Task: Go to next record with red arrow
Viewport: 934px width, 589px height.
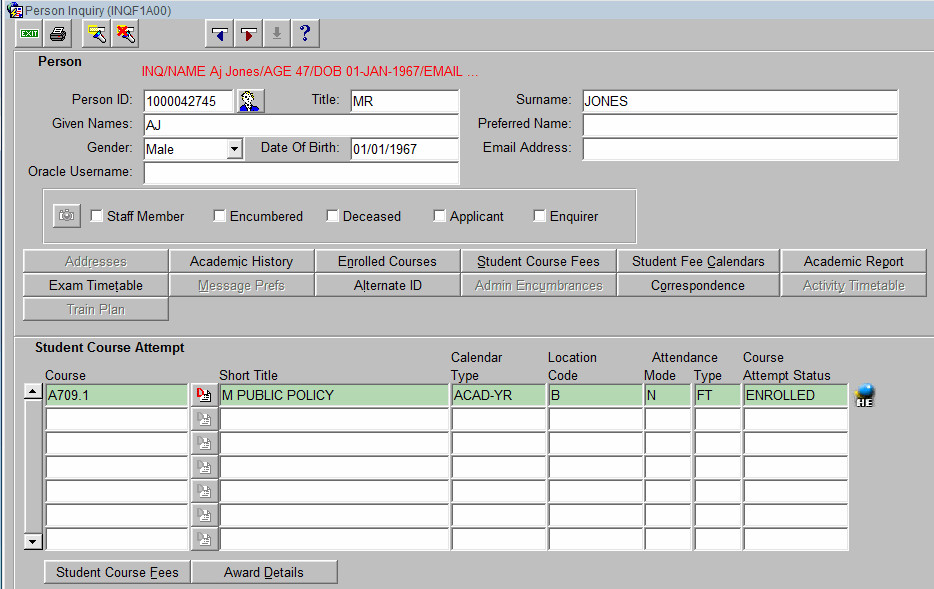Action: pos(248,34)
